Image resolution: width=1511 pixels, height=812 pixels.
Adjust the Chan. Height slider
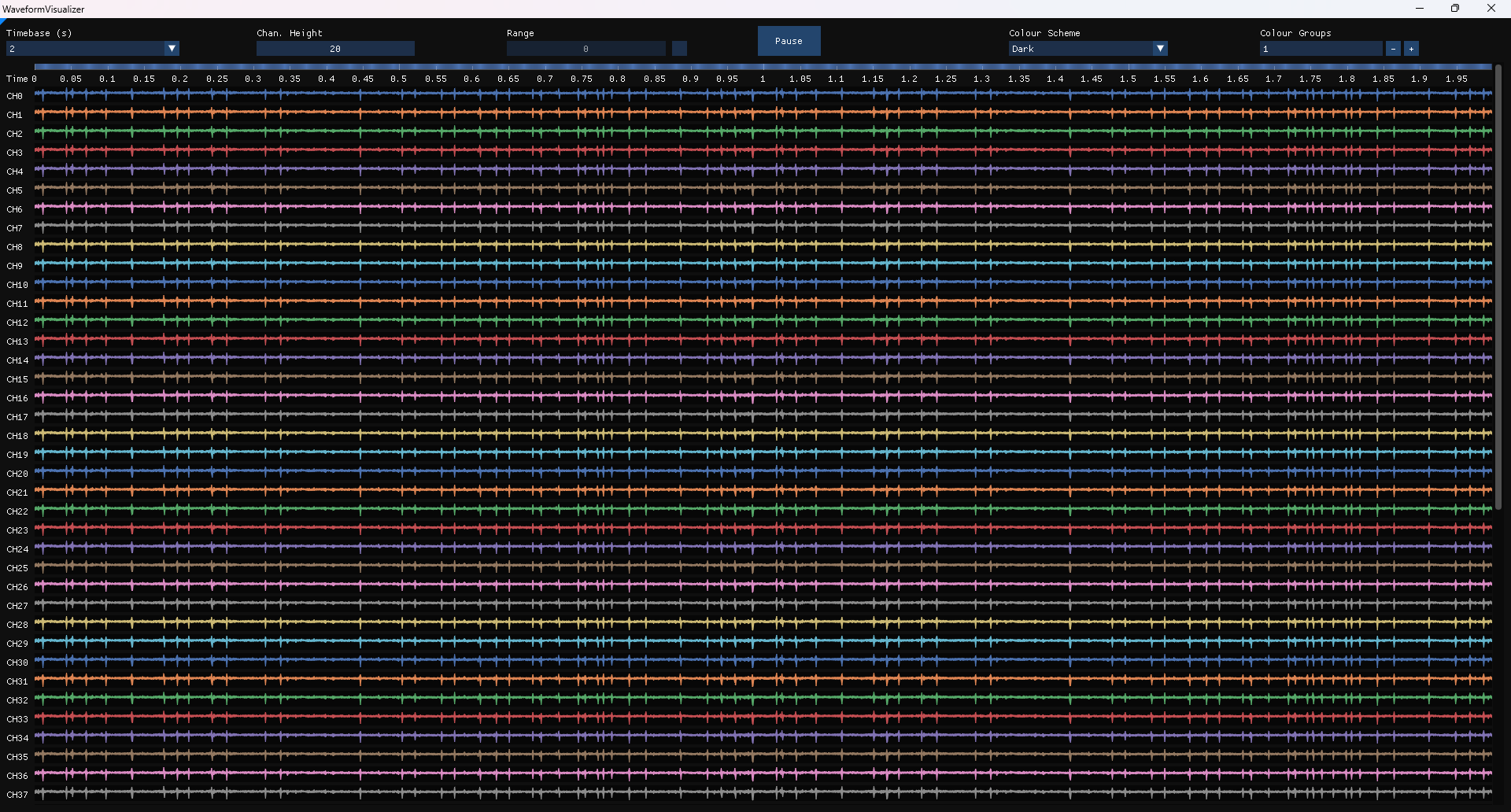point(334,48)
